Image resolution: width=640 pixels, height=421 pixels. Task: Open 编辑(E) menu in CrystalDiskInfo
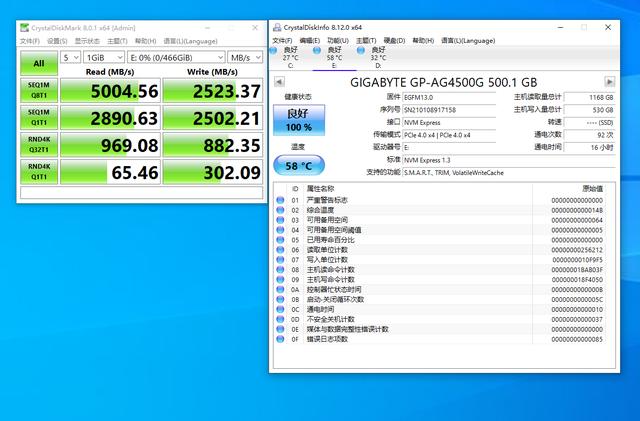point(309,40)
